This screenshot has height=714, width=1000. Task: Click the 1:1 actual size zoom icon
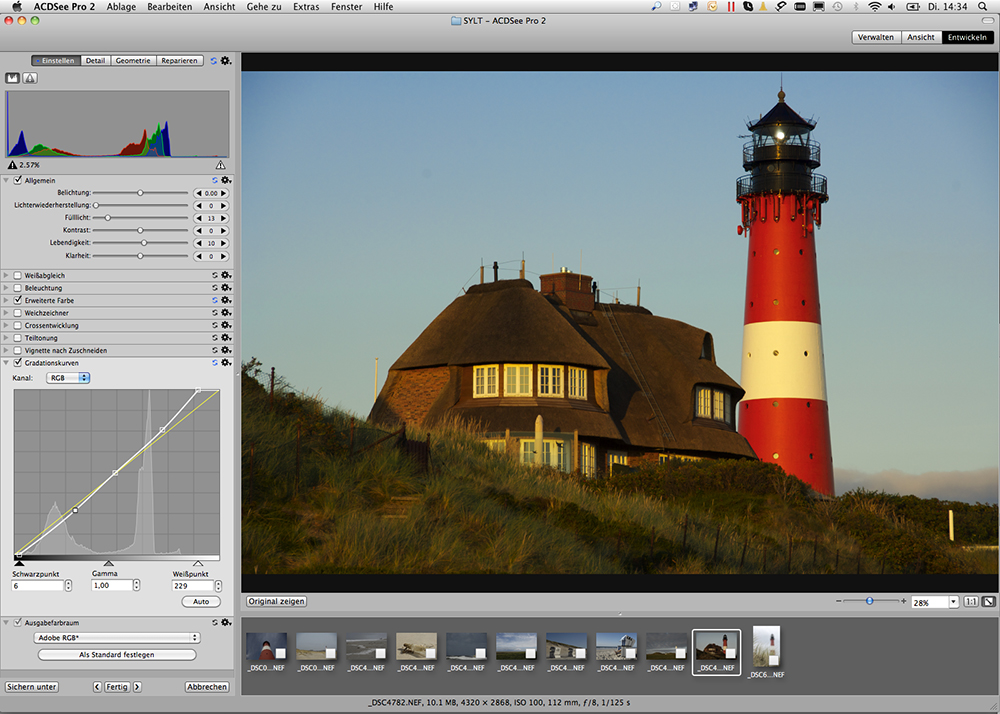pyautogui.click(x=970, y=602)
